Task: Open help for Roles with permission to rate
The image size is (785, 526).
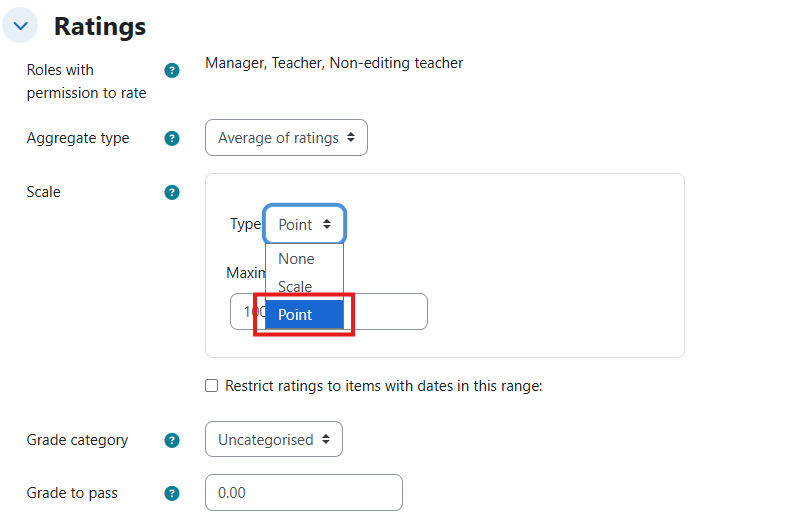Action: [172, 70]
